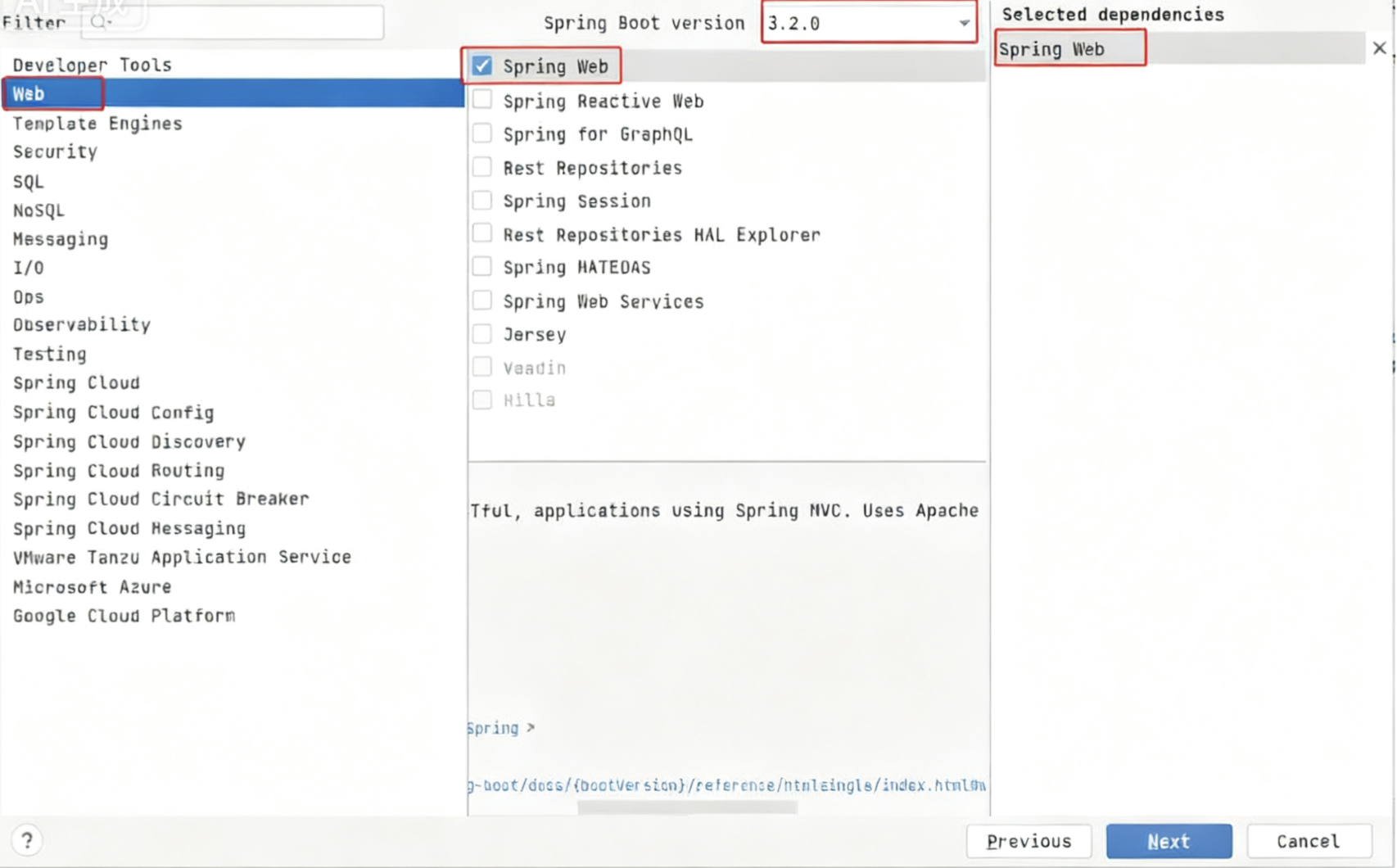1397x868 pixels.
Task: Select Google Cloud Platform category
Action: point(233,616)
